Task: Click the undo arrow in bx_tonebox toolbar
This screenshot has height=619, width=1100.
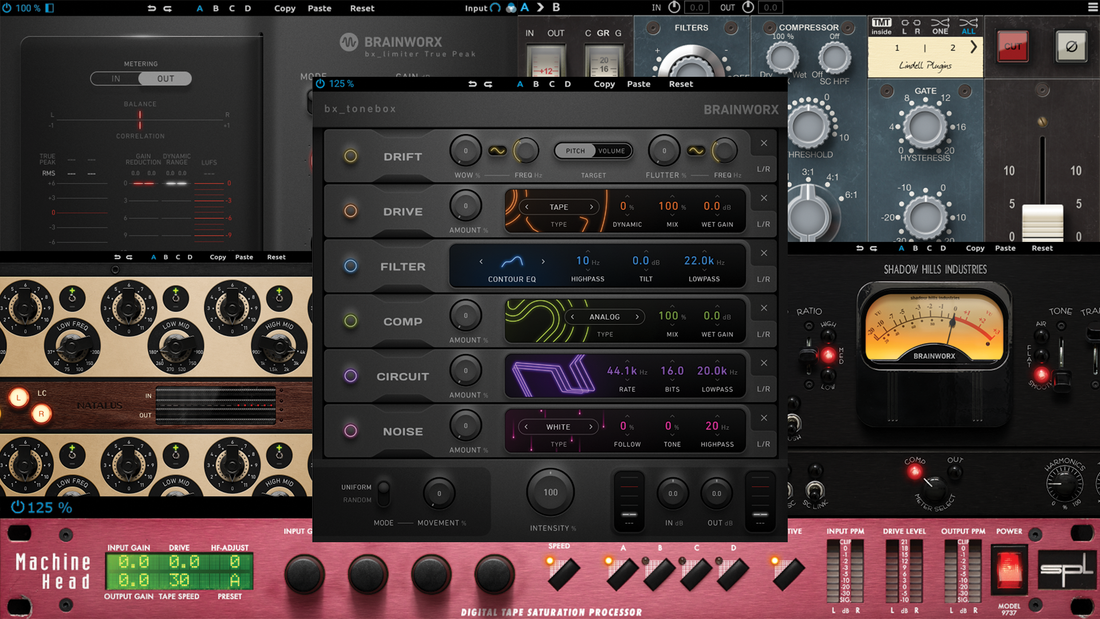Action: click(471, 84)
